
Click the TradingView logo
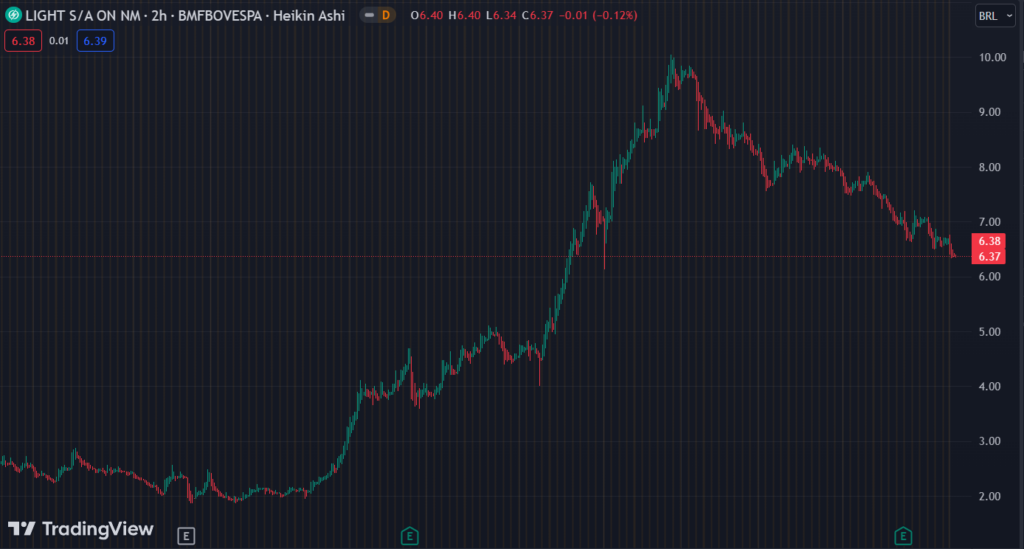(x=80, y=529)
